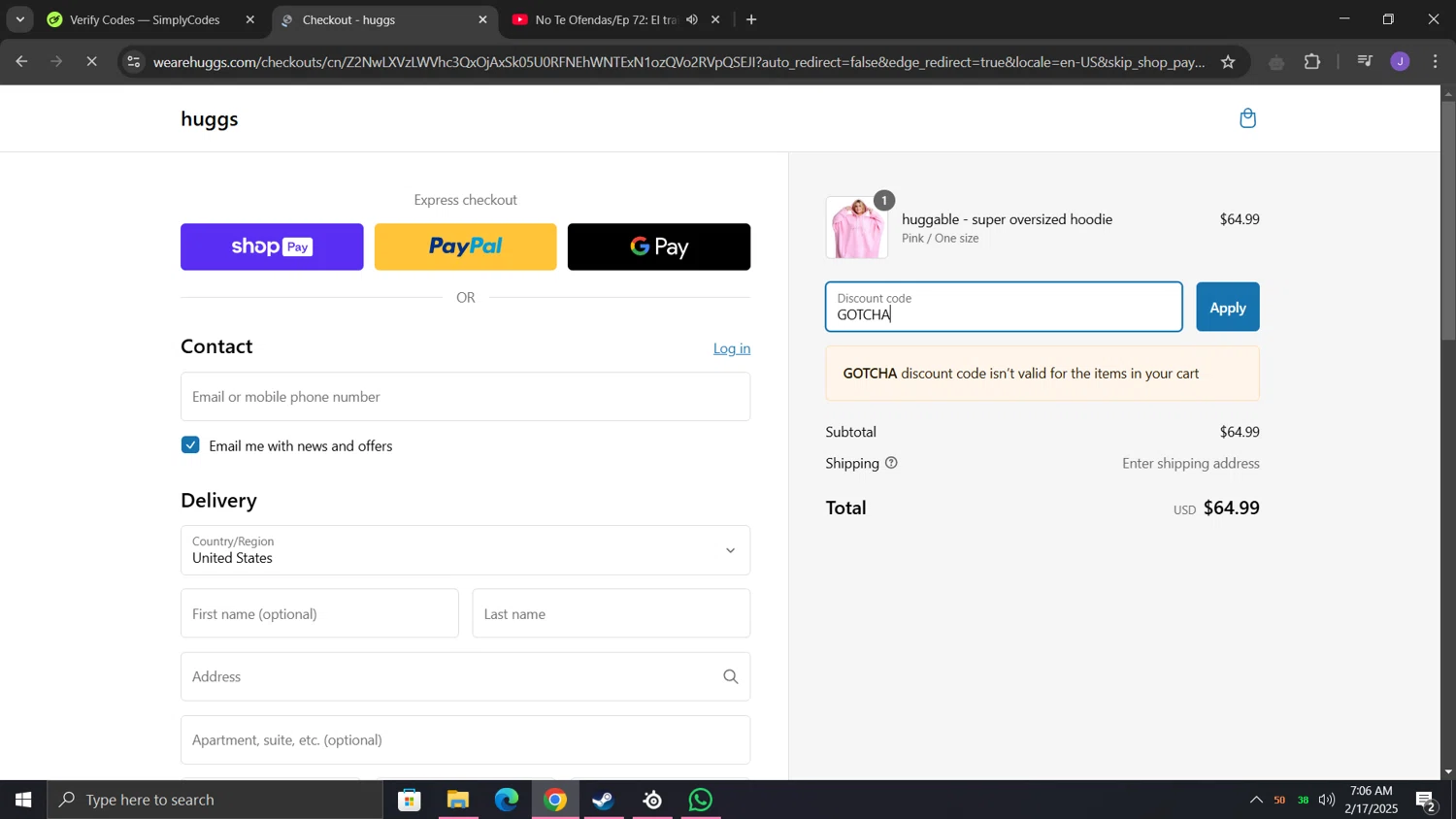
Task: Click the Windows taskbar search box
Action: (x=215, y=800)
